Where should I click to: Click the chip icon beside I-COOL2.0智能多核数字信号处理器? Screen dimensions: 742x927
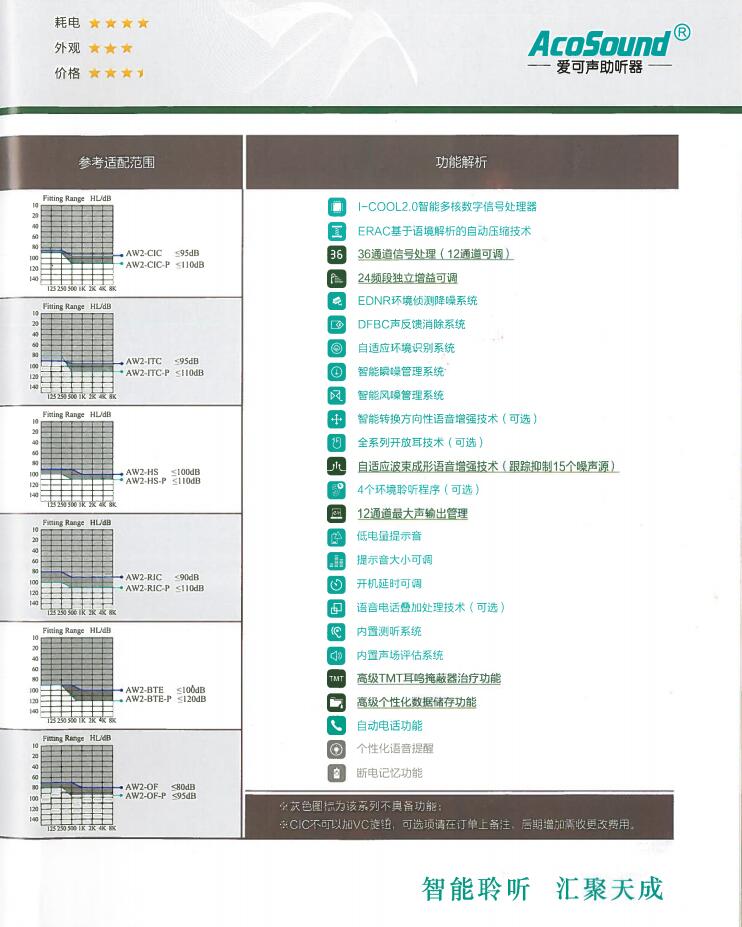coord(336,207)
